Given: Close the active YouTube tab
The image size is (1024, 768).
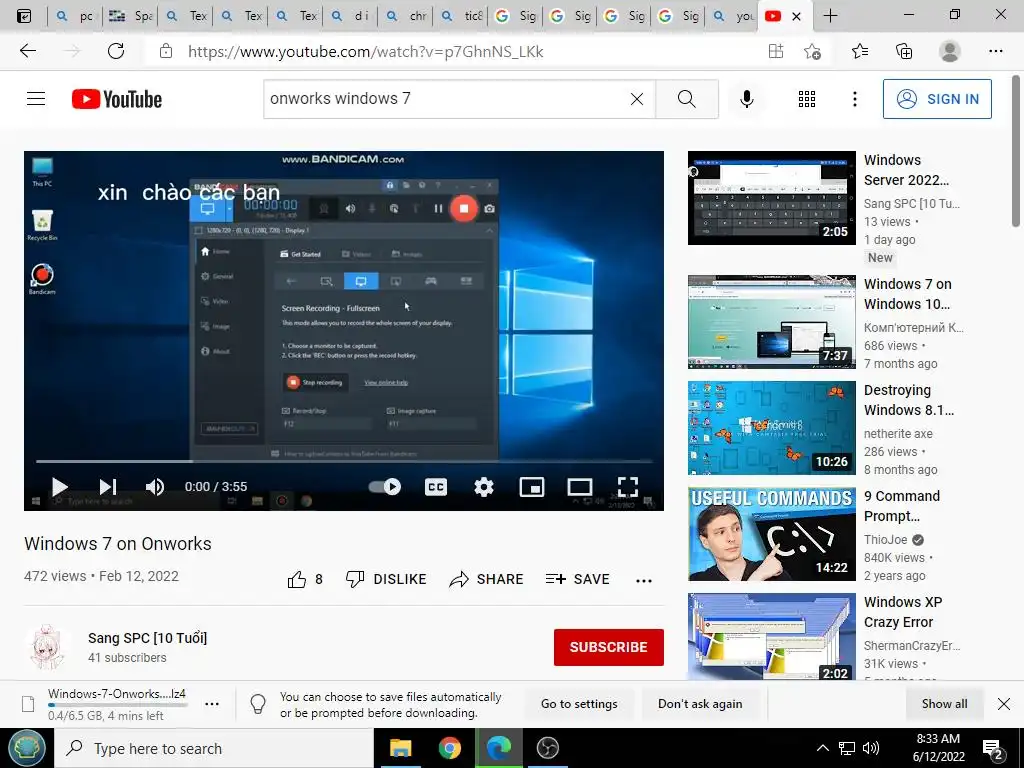Looking at the screenshot, I should click(x=796, y=16).
